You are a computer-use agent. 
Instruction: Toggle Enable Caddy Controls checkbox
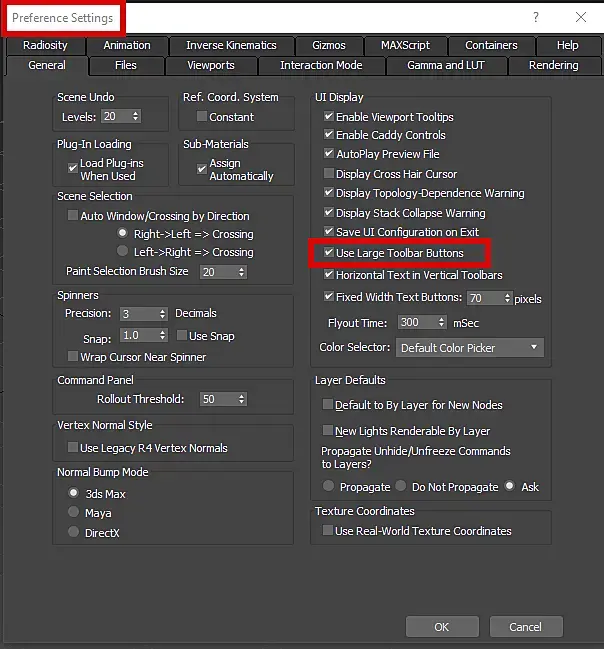pos(329,134)
